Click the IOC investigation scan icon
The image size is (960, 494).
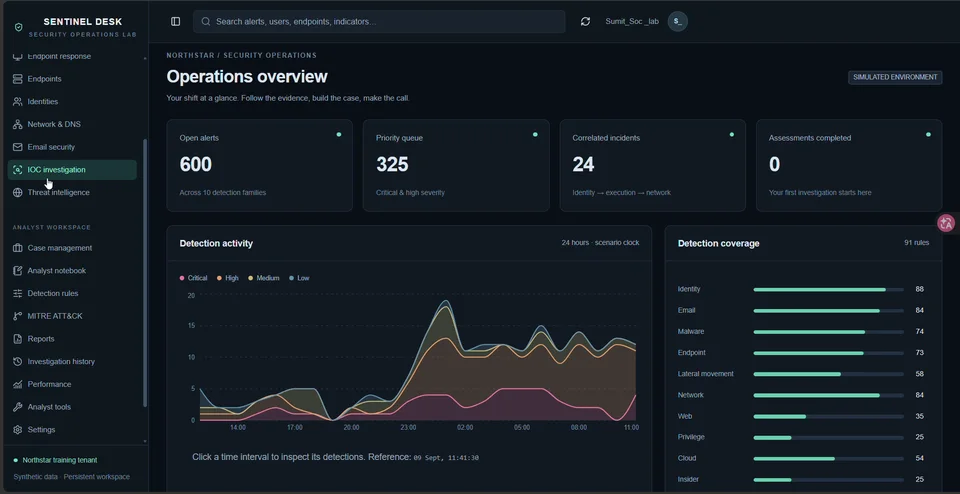[17, 170]
